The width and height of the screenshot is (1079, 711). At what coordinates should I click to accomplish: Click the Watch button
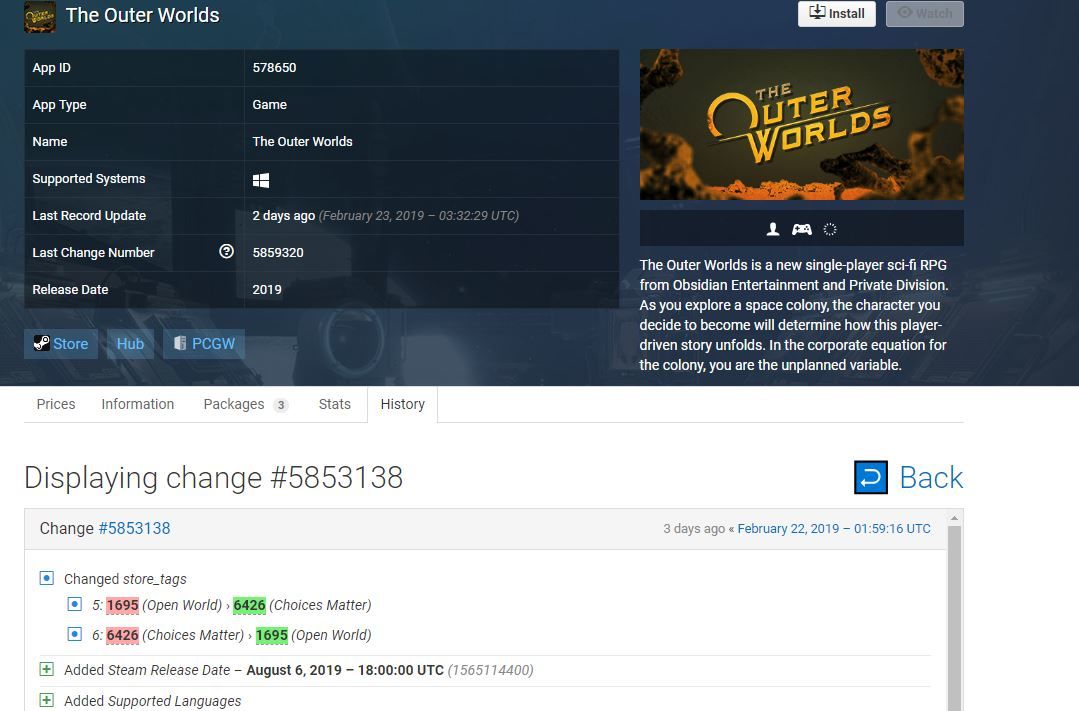tap(924, 14)
